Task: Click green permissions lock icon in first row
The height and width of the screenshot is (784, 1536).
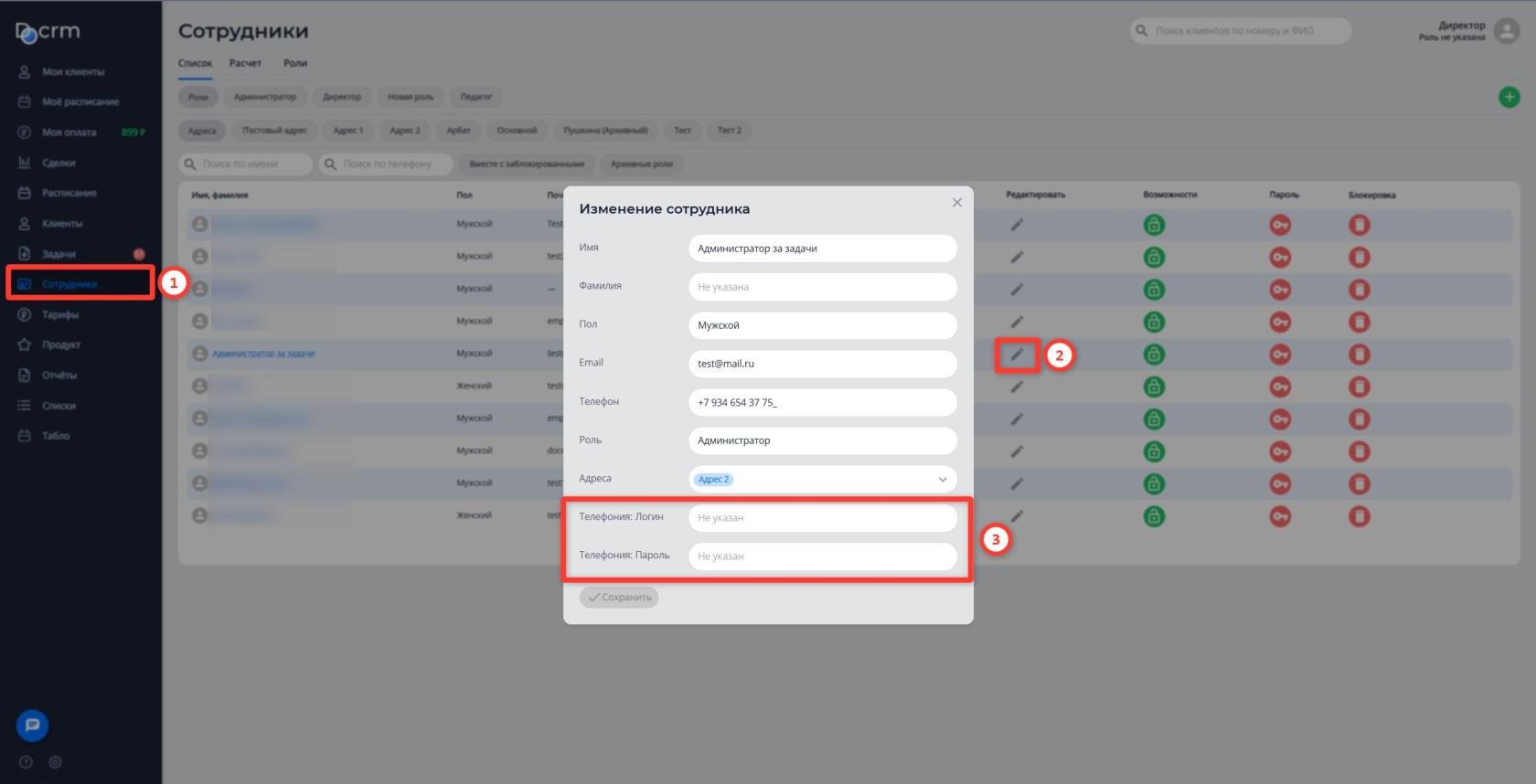Action: tap(1154, 225)
